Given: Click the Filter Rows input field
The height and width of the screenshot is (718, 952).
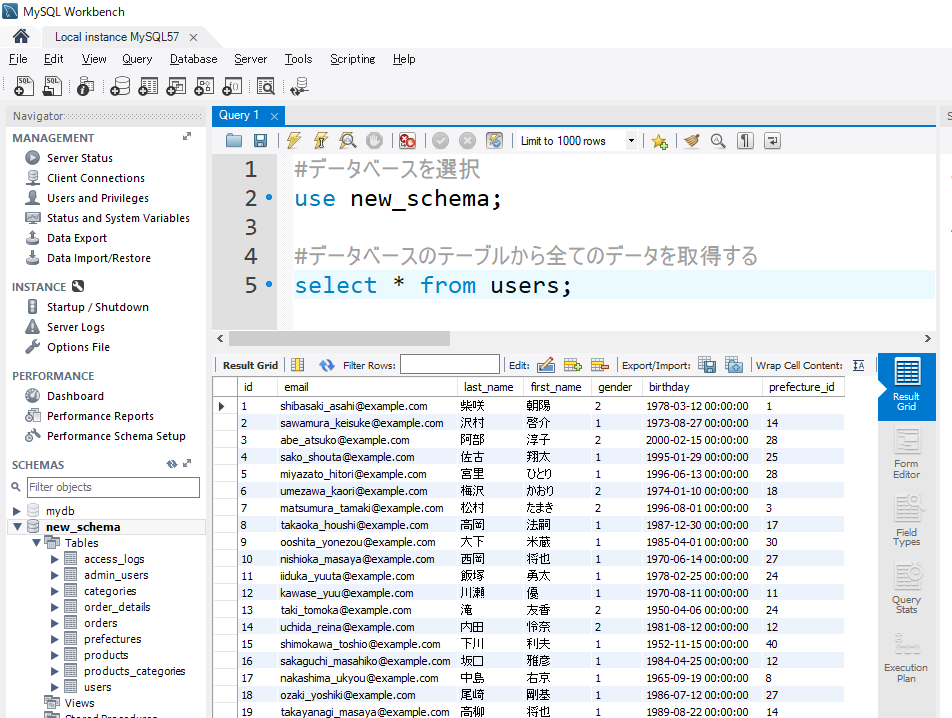Looking at the screenshot, I should tap(450, 365).
